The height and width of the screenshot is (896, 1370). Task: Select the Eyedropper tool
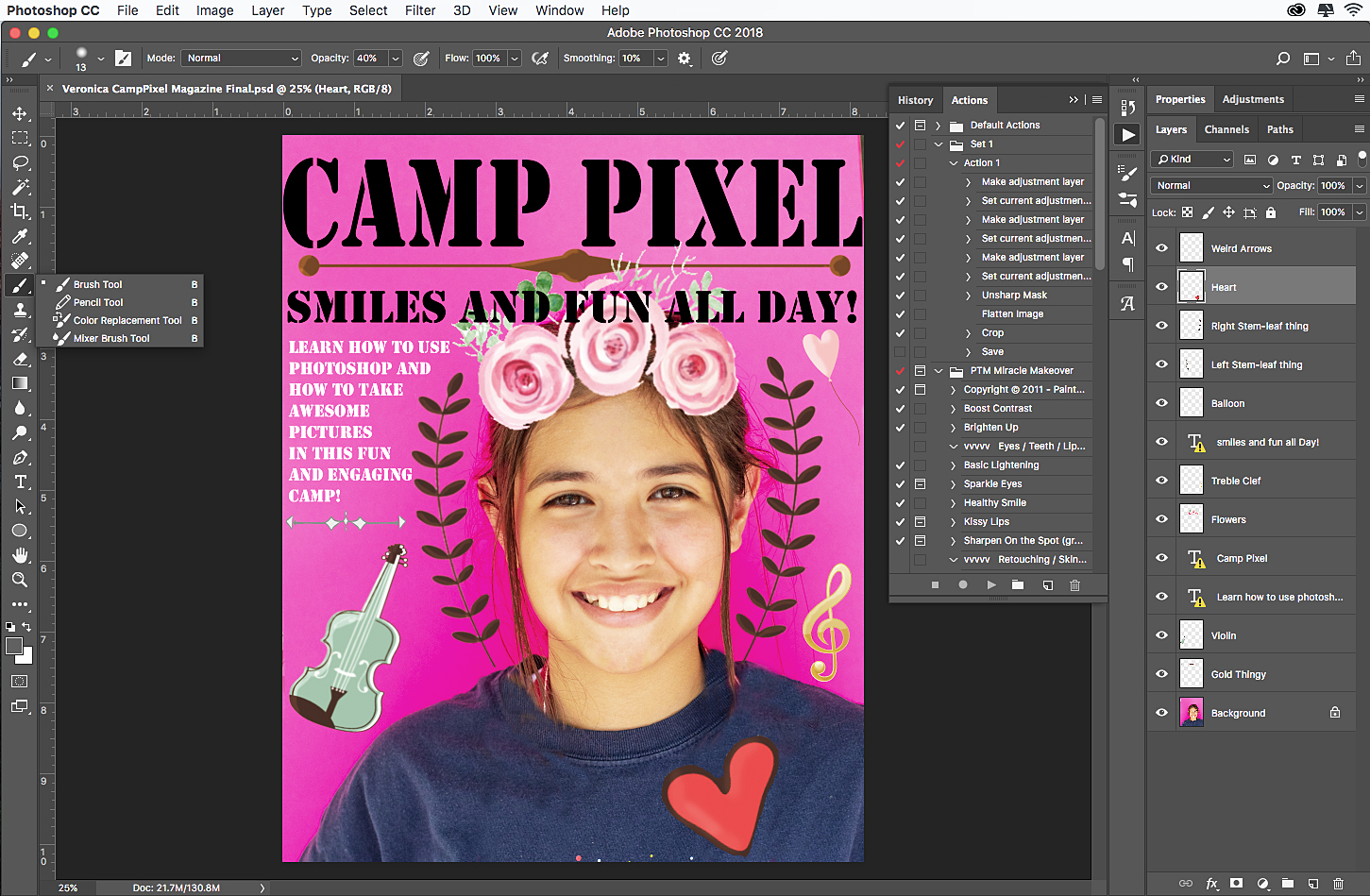click(20, 236)
